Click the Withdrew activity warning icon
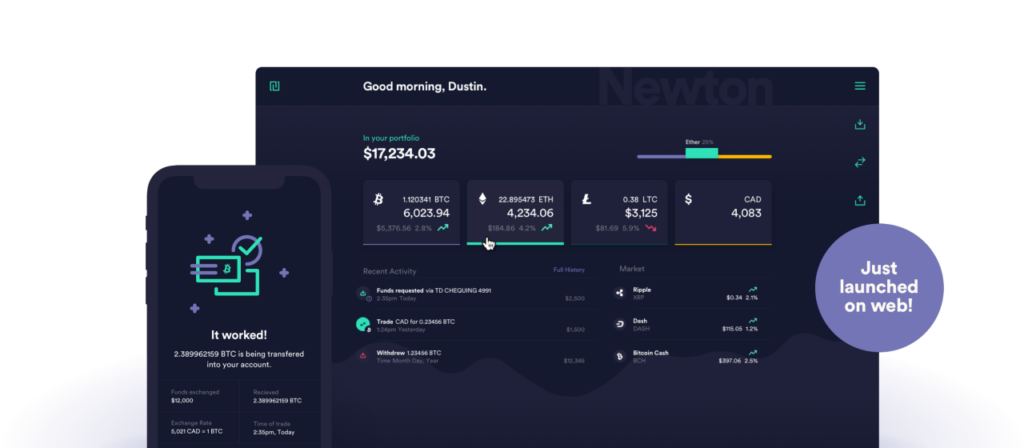The height and width of the screenshot is (448, 1024). click(x=362, y=355)
